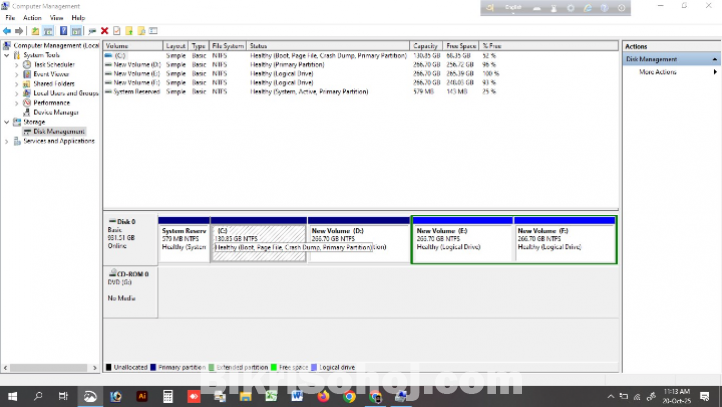Viewport: 722px width, 407px height.
Task: Click the red X delete icon
Action: point(104,31)
